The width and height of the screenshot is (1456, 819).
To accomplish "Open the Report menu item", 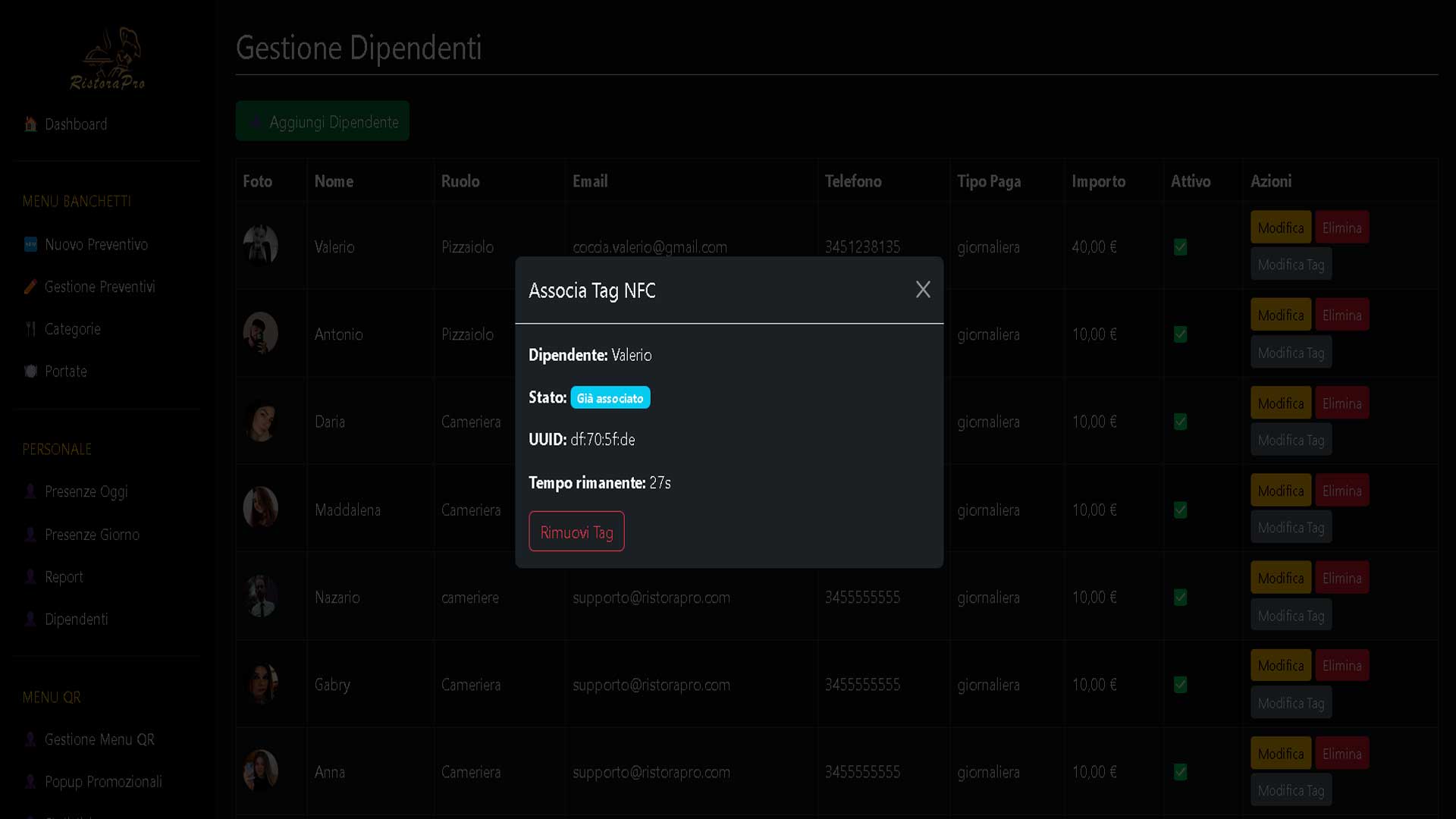I will pyautogui.click(x=64, y=578).
